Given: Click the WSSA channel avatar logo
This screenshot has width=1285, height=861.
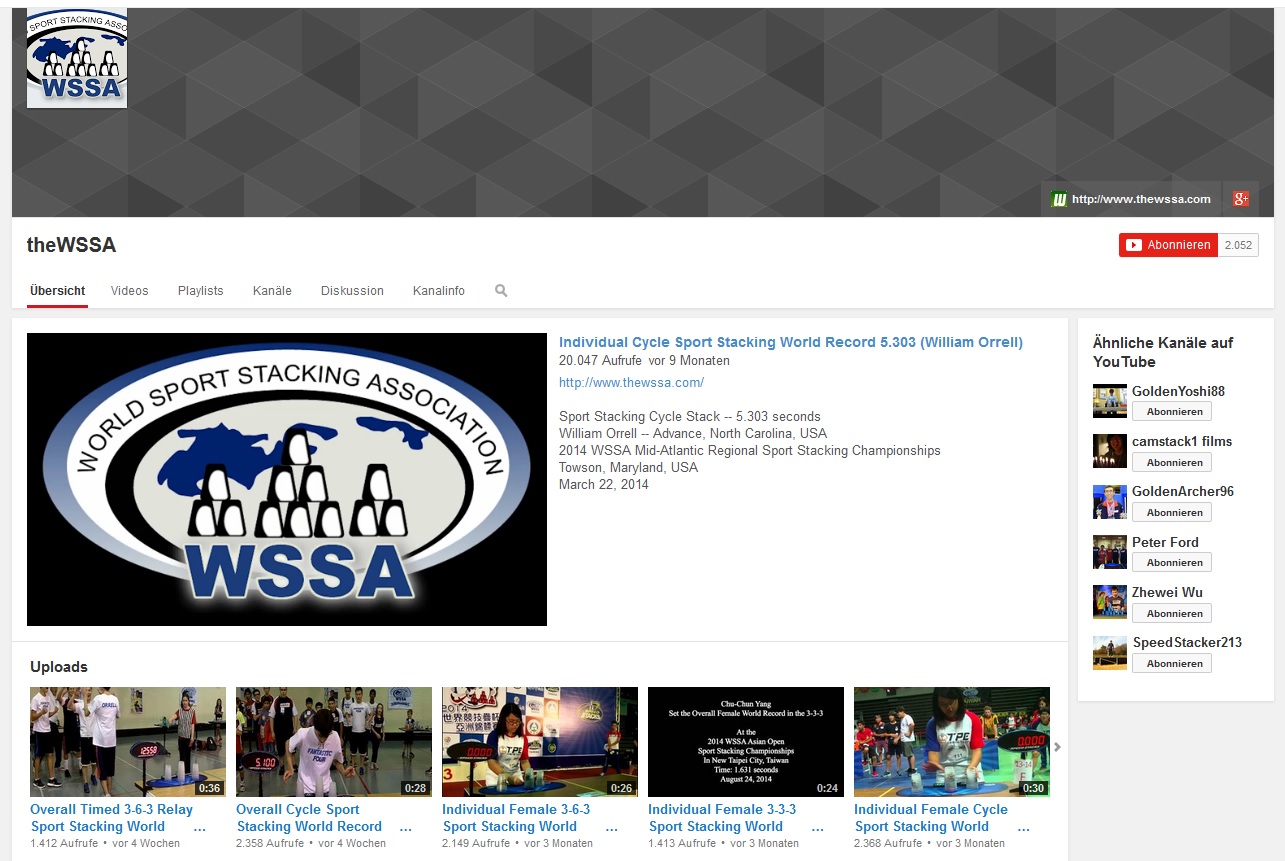Looking at the screenshot, I should click(77, 58).
